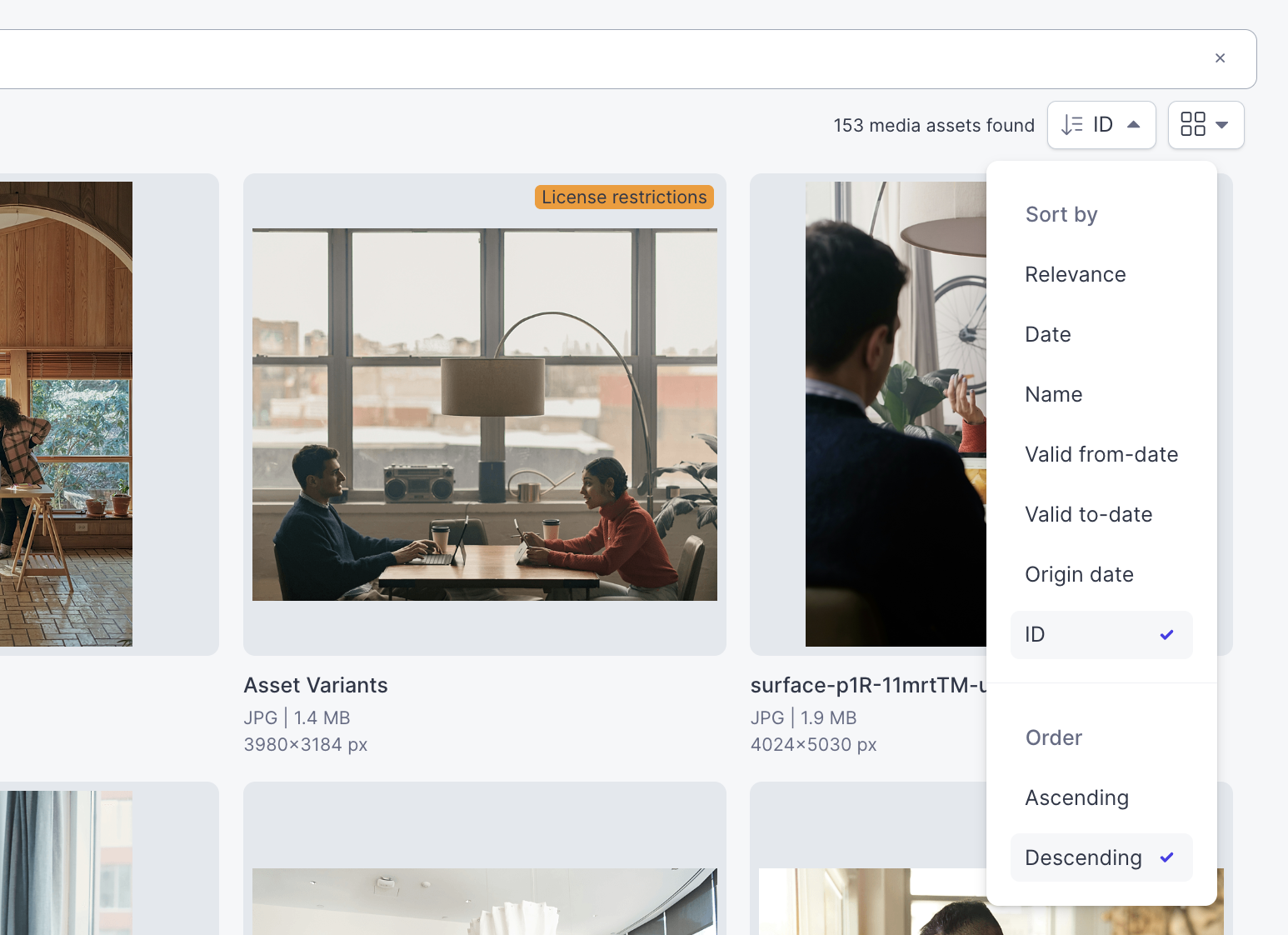Viewport: 1288px width, 935px height.
Task: Click the surface-p1R-11mrtTM asset title
Action: pyautogui.click(x=868, y=685)
